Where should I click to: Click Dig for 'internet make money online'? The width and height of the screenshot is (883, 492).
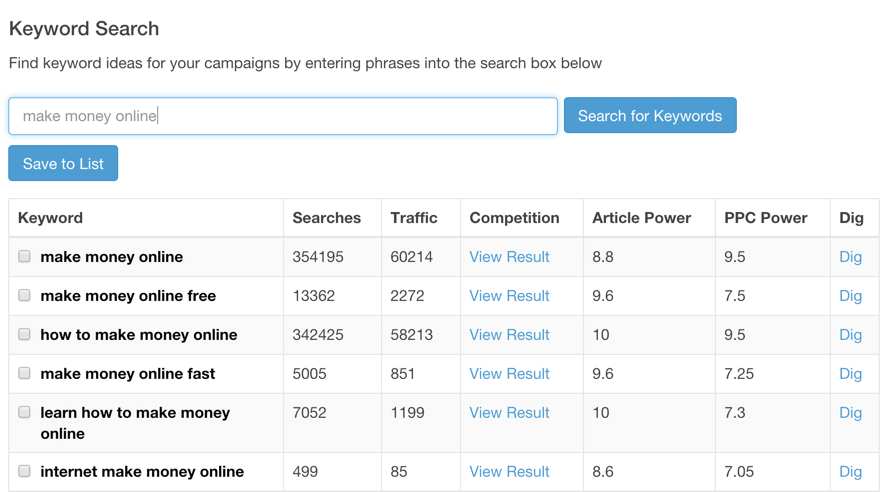coord(850,472)
